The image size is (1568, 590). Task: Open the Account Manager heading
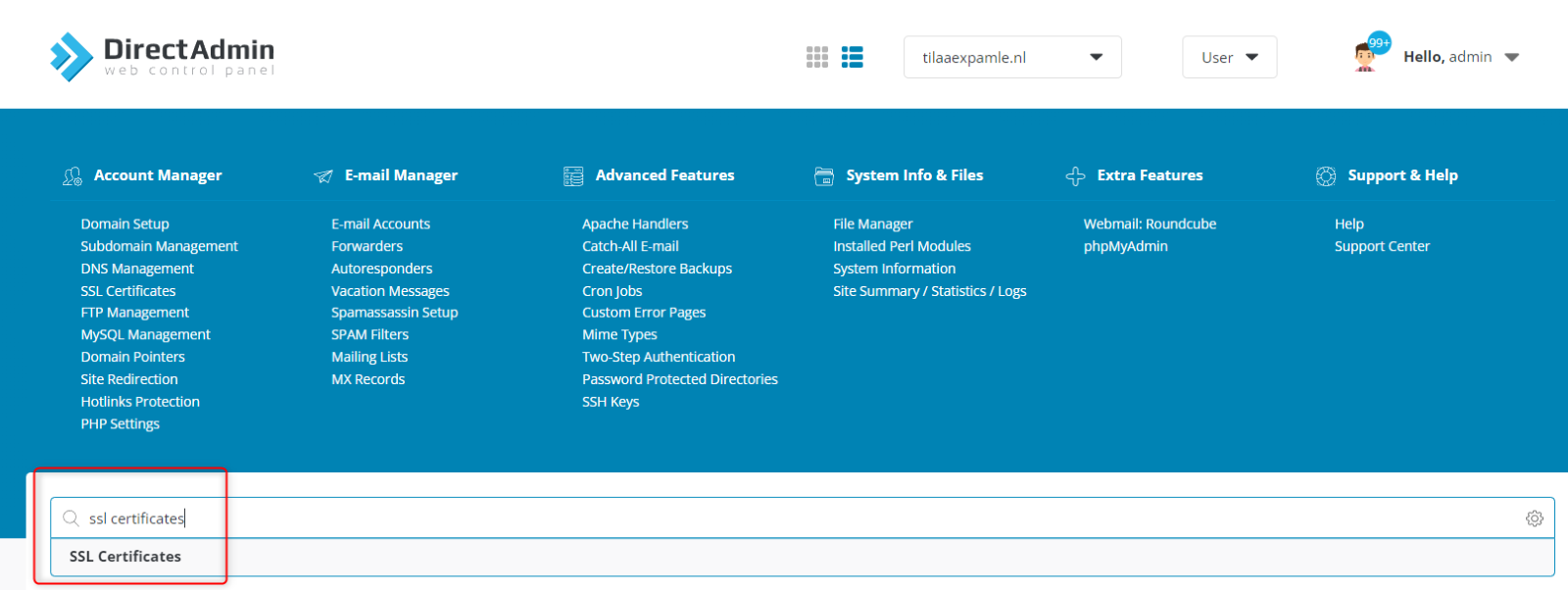[158, 175]
